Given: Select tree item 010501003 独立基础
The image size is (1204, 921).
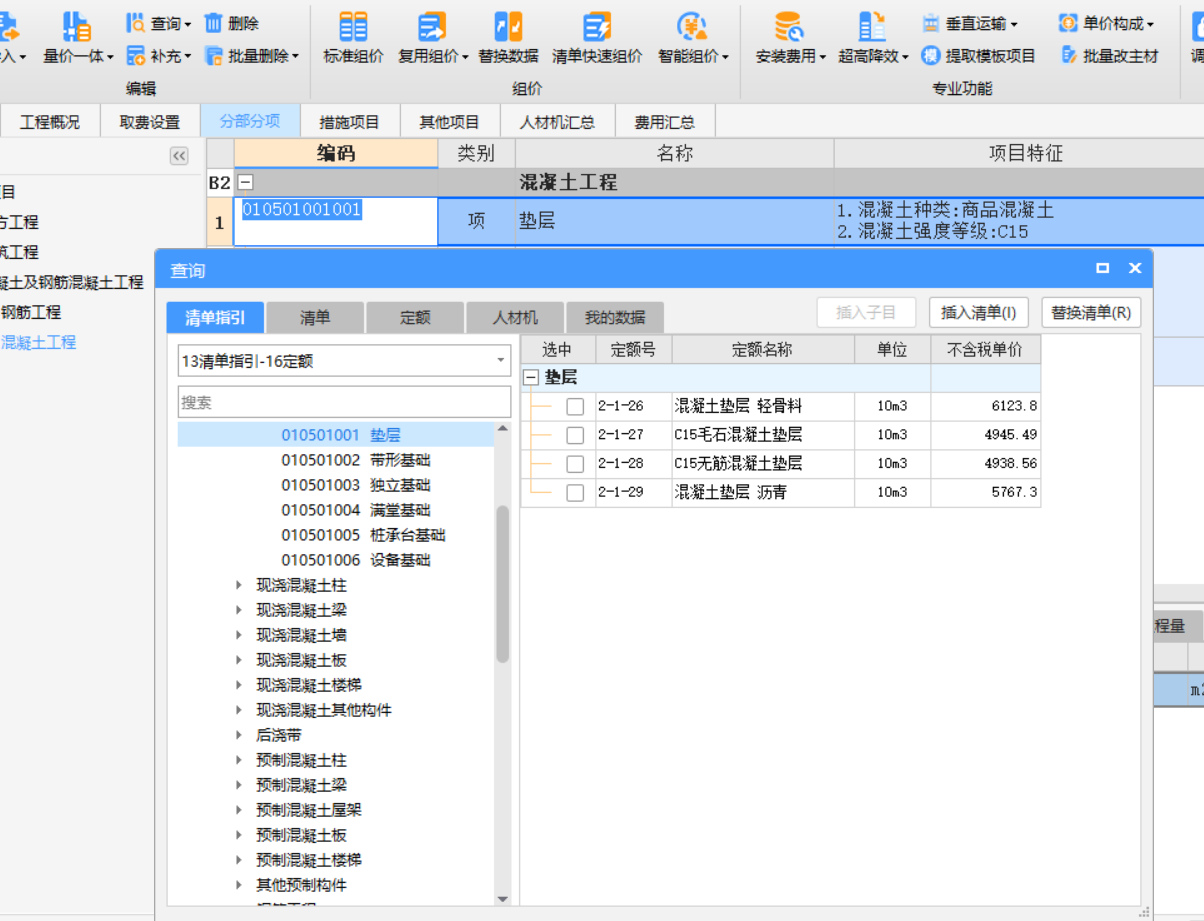Looking at the screenshot, I should [x=356, y=485].
